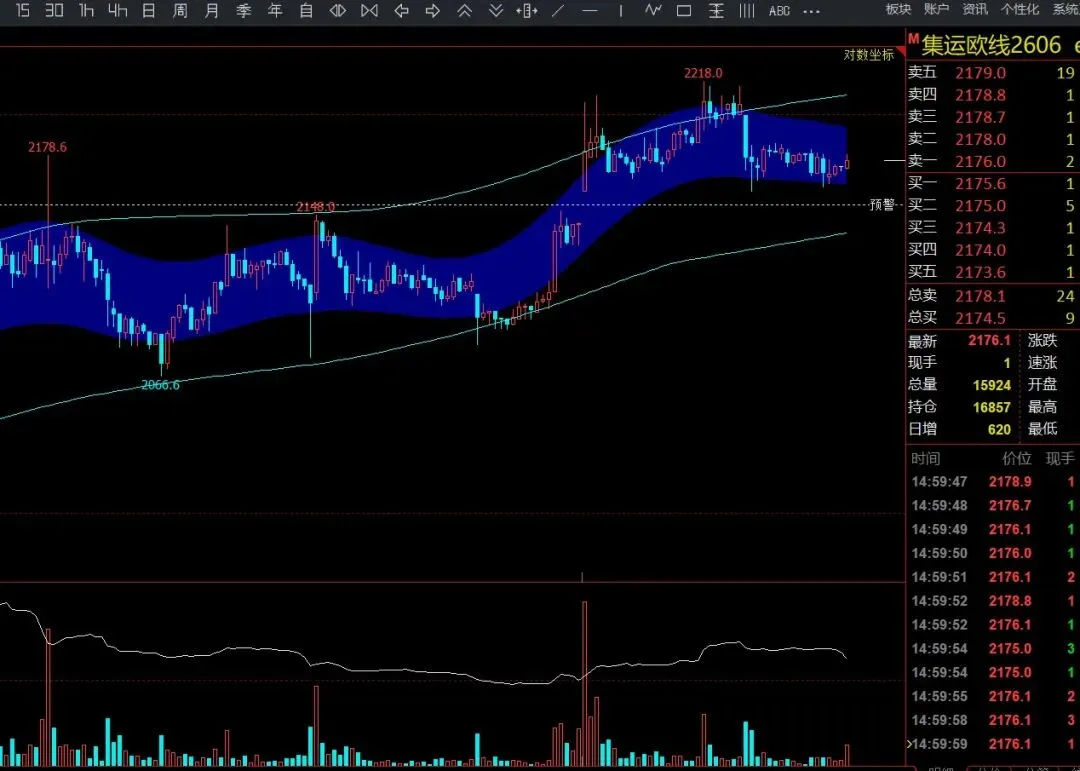Screen dimensions: 1080x771
Task: Toggle 对数坐标 logarithmic axis
Action: (869, 55)
